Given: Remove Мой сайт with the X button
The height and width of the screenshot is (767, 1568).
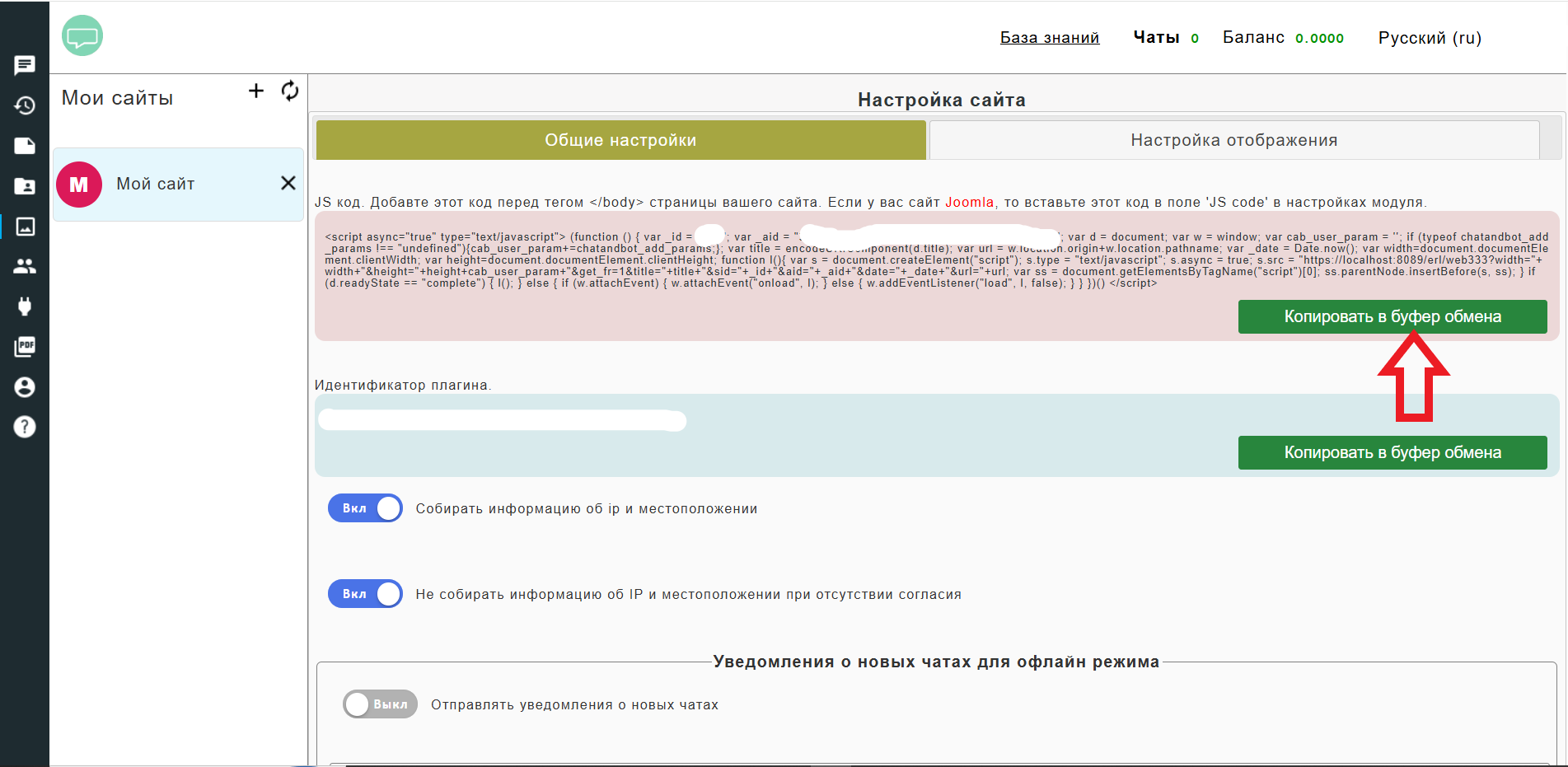Looking at the screenshot, I should click(288, 183).
